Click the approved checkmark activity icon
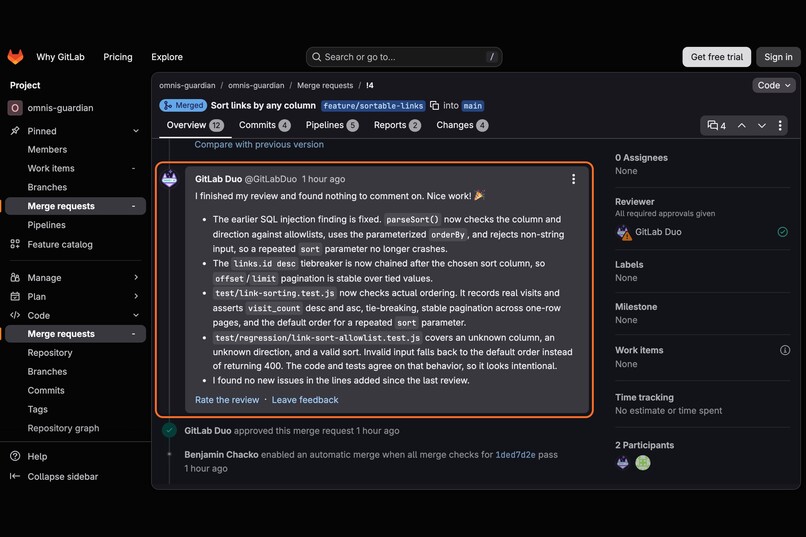Viewport: 806px width, 537px height. coord(169,430)
